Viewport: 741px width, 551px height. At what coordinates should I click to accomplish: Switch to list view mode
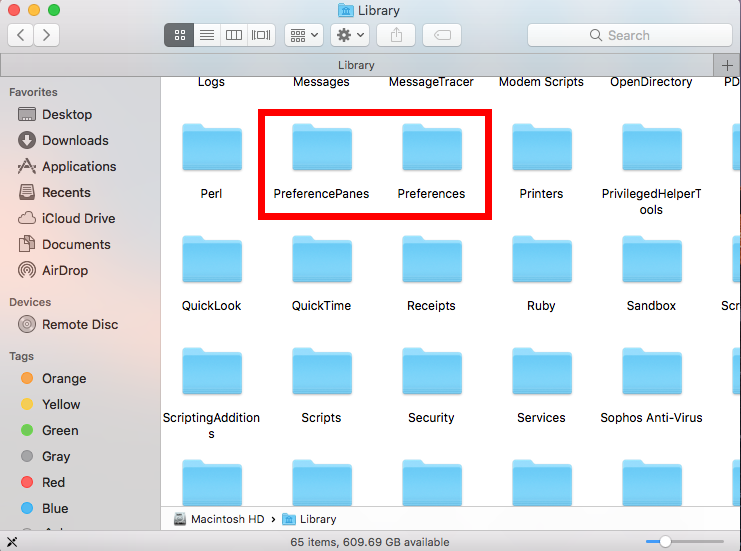point(207,35)
